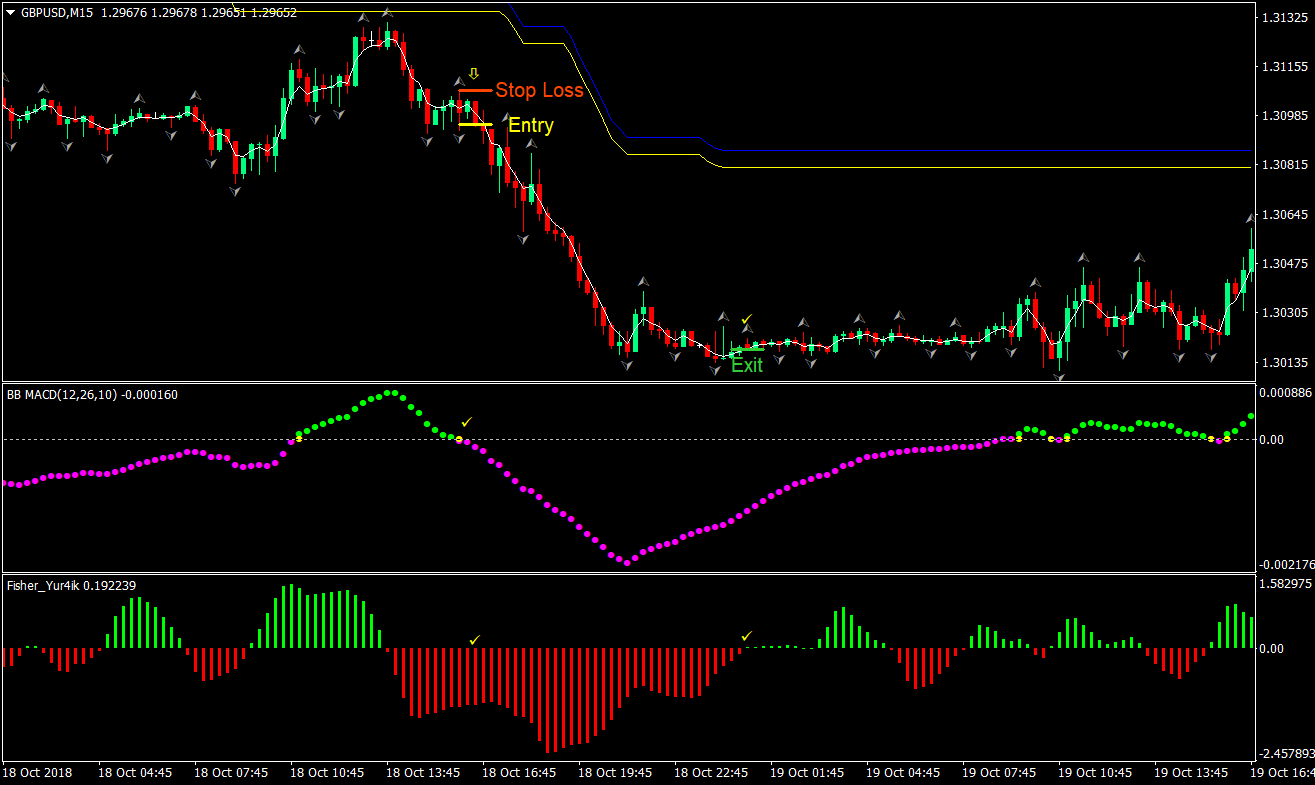
Task: Click the Stop Loss text label
Action: [x=541, y=90]
